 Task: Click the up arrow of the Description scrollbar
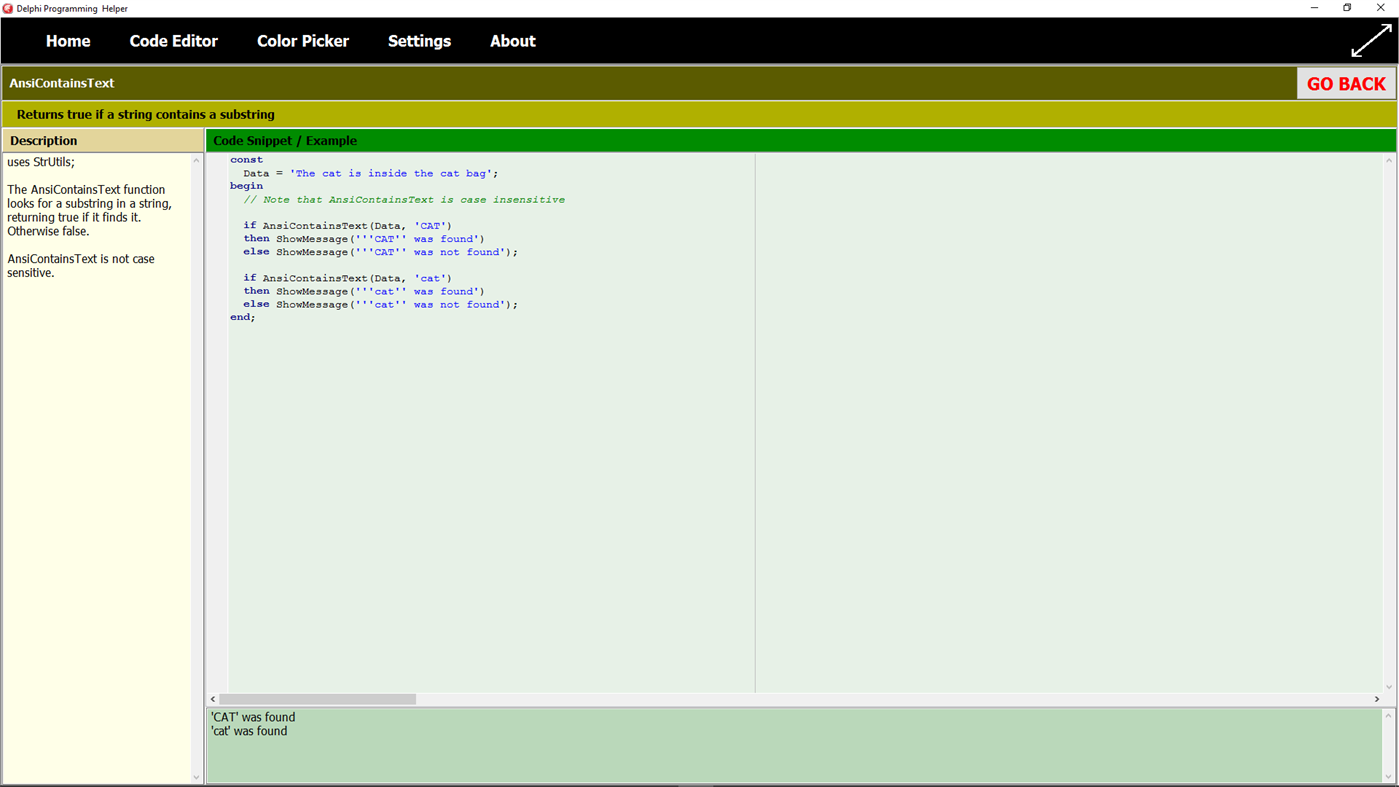(x=196, y=161)
